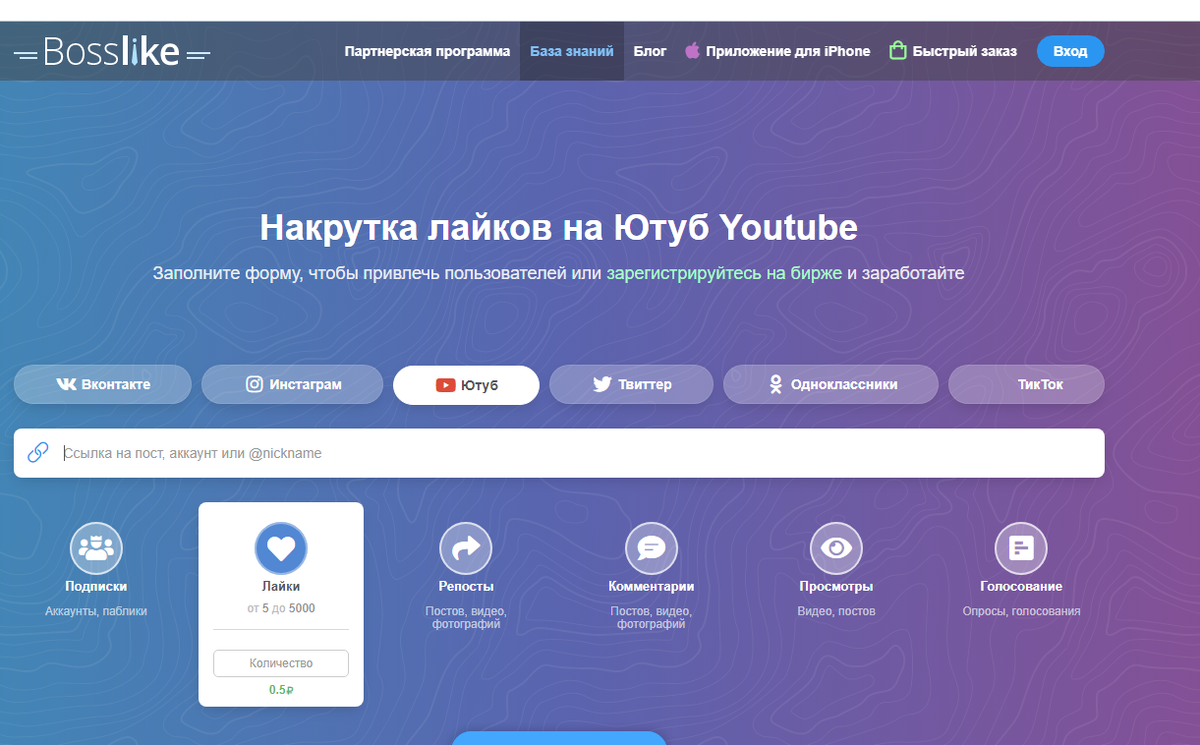This screenshot has width=1200, height=745.
Task: Click the Twitter bird icon
Action: coord(602,384)
